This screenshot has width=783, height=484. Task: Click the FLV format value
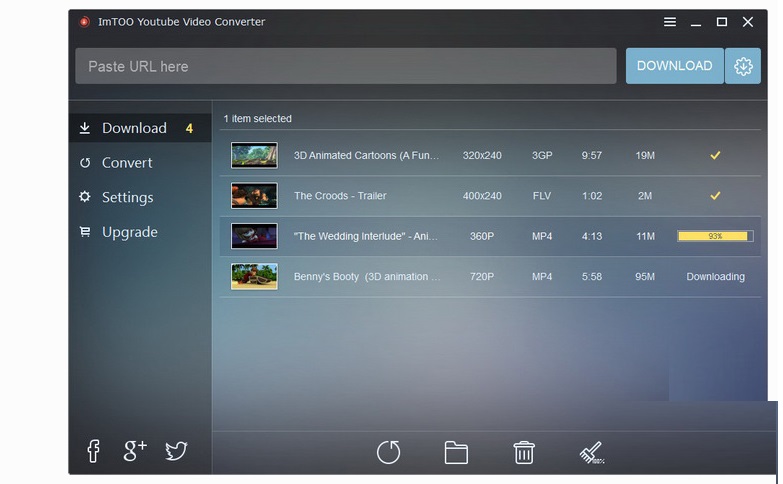click(542, 196)
